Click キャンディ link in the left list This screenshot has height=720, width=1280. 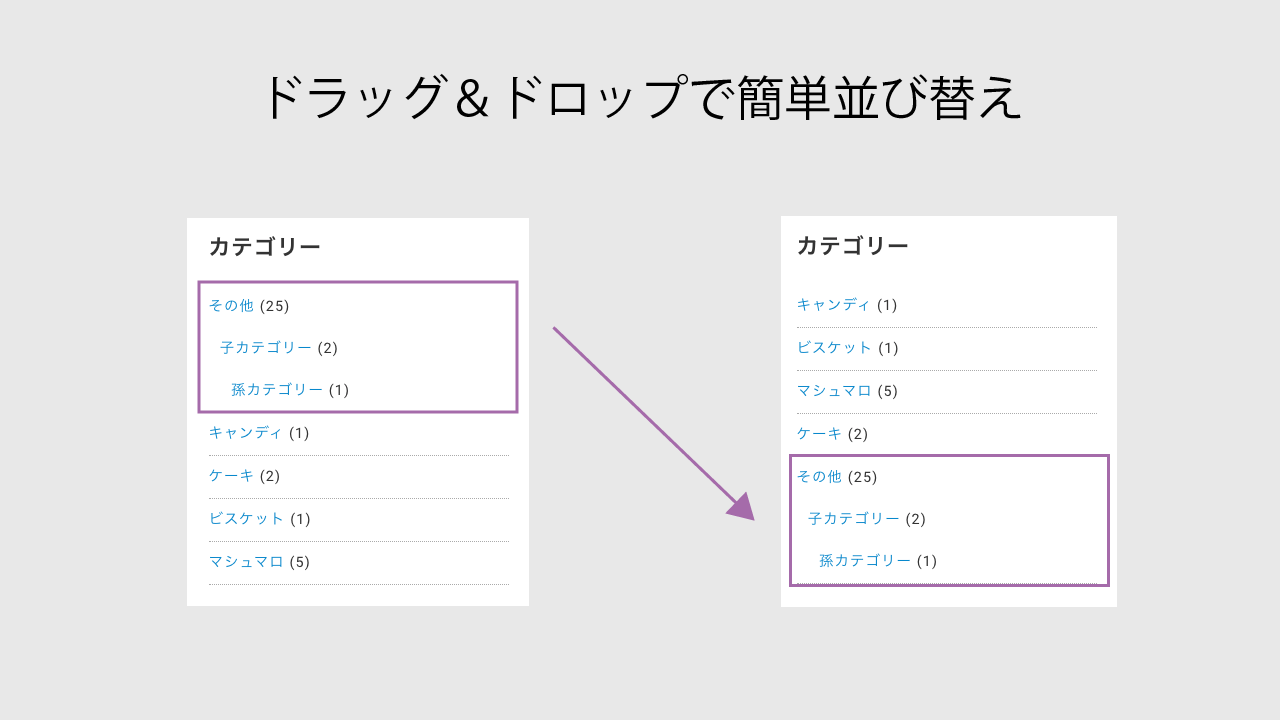[246, 433]
